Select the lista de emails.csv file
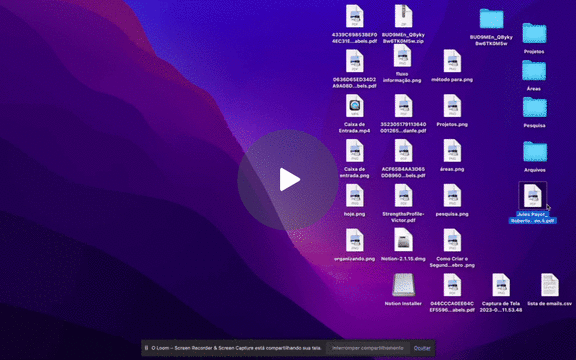 tap(550, 285)
